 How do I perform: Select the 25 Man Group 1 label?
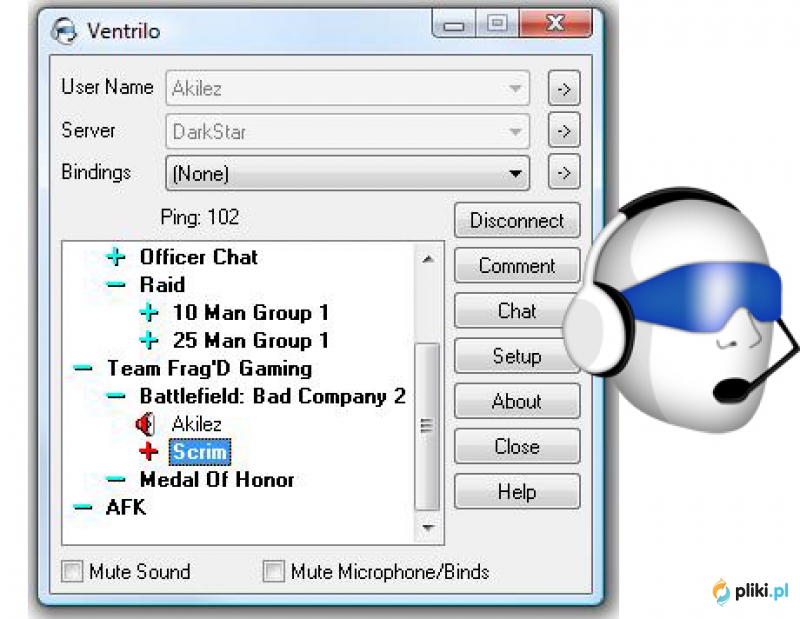pyautogui.click(x=251, y=340)
